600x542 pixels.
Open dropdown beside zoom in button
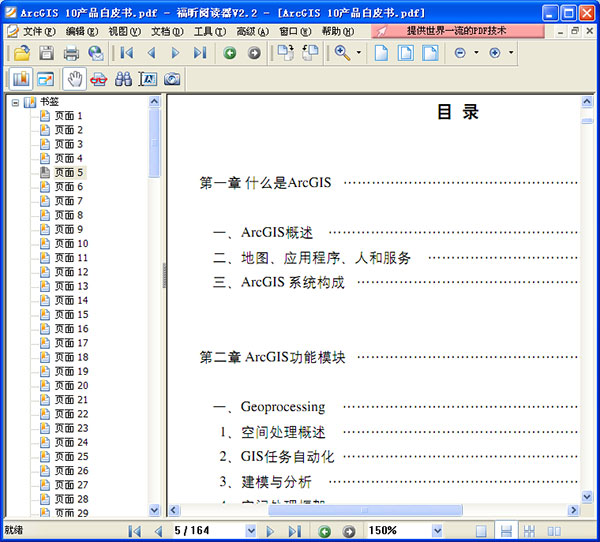pyautogui.click(x=511, y=52)
